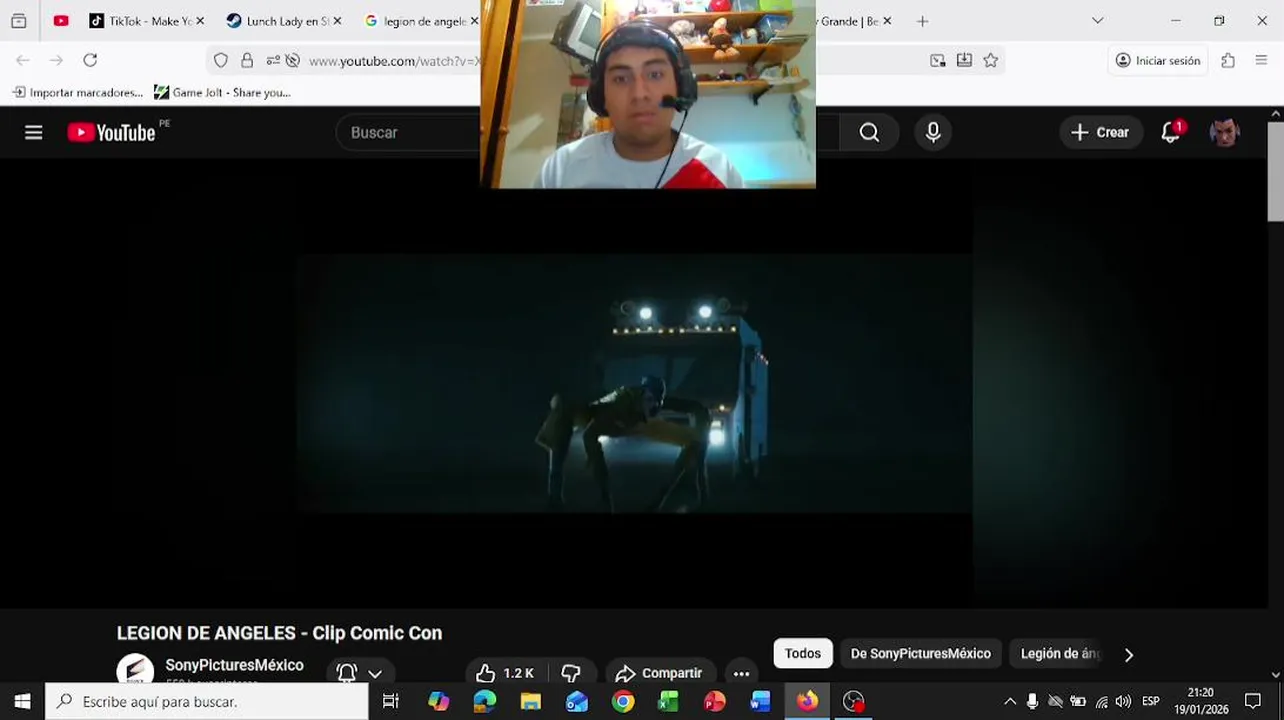
Task: Close the legion de angeles tab
Action: point(474,21)
